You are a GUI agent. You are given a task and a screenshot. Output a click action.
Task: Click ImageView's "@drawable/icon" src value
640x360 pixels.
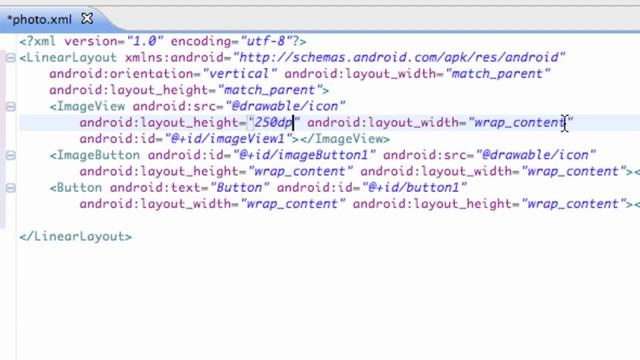tap(285, 106)
